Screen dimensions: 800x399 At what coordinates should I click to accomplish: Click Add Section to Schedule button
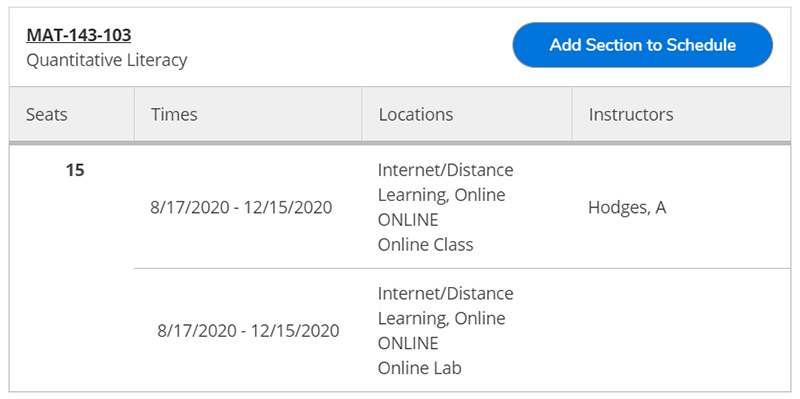pyautogui.click(x=642, y=45)
